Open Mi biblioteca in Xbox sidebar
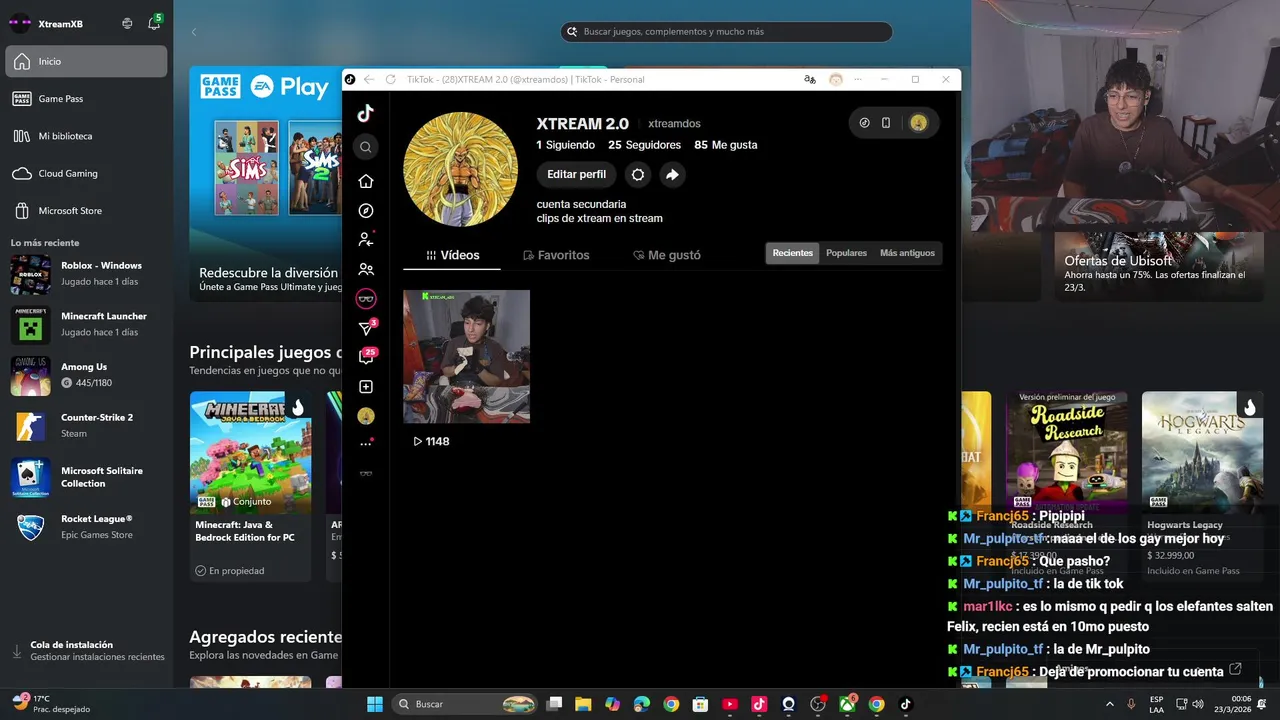The height and width of the screenshot is (720, 1280). pyautogui.click(x=86, y=136)
